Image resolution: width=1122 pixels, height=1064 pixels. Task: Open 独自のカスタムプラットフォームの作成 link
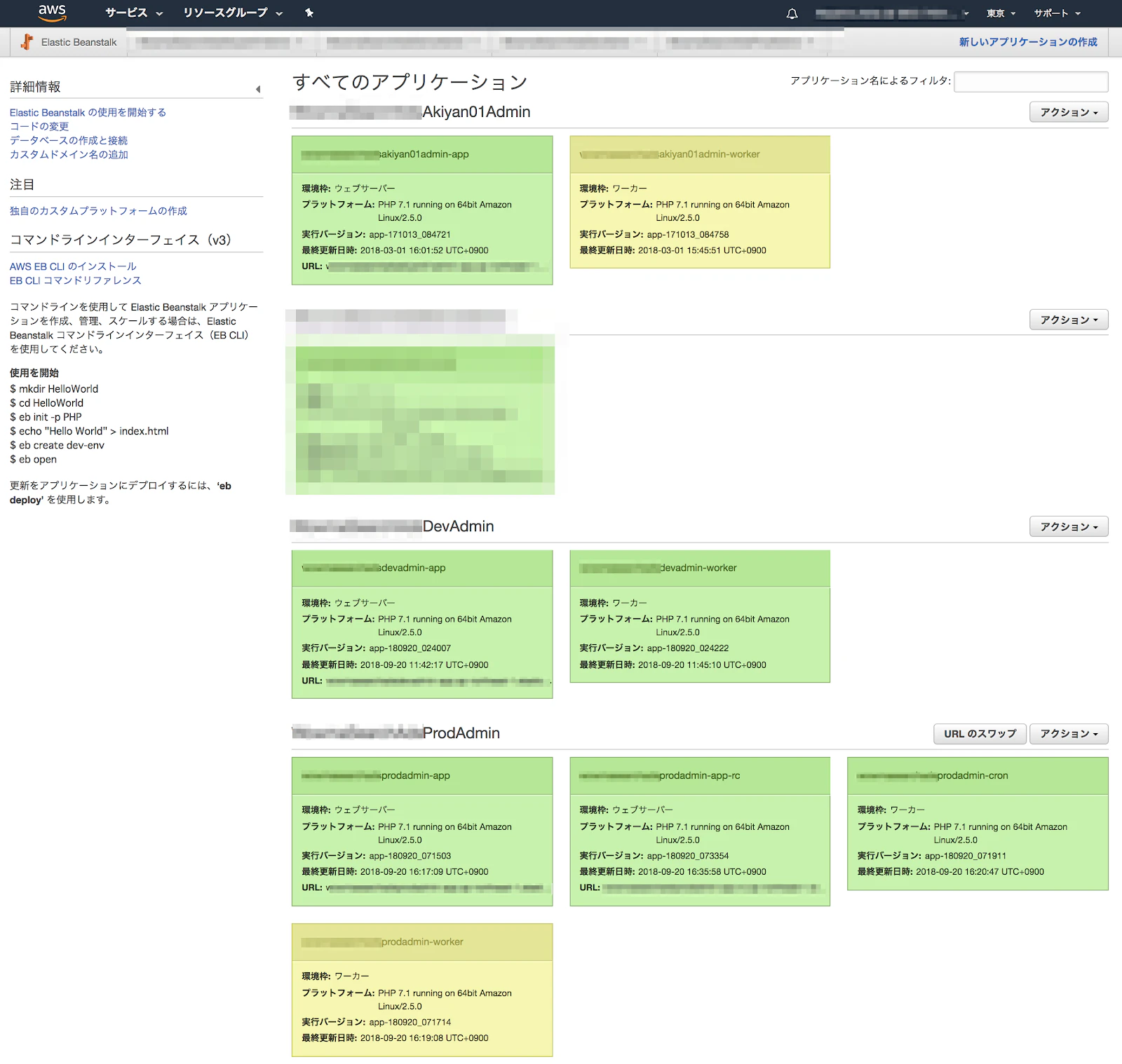tap(98, 211)
